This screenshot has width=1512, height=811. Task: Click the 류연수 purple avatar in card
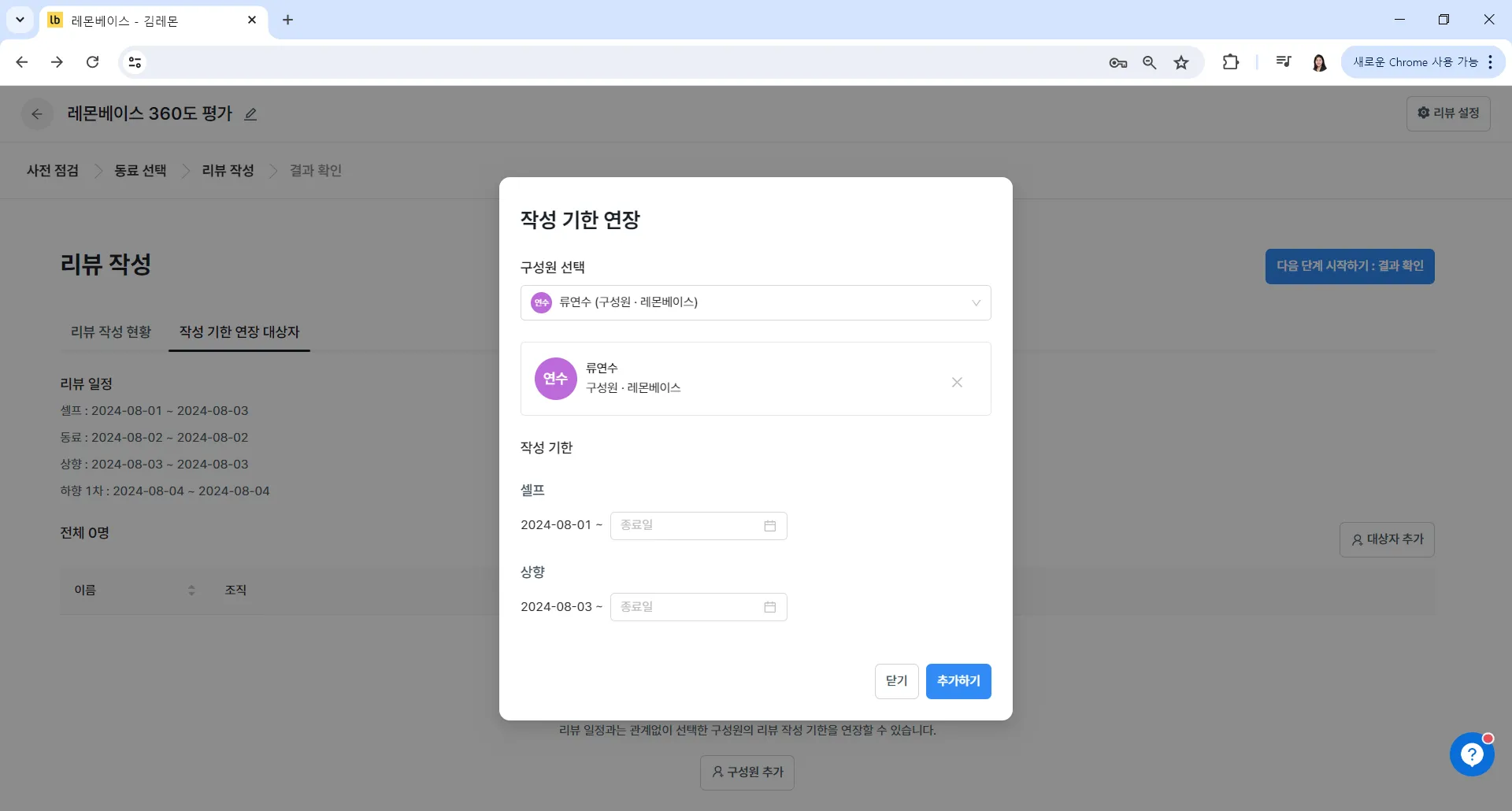556,379
